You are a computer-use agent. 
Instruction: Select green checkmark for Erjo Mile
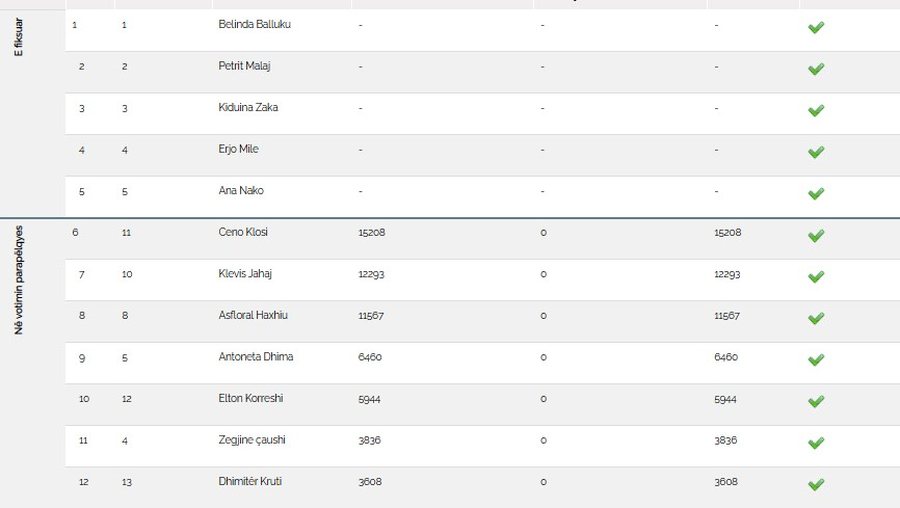click(816, 152)
